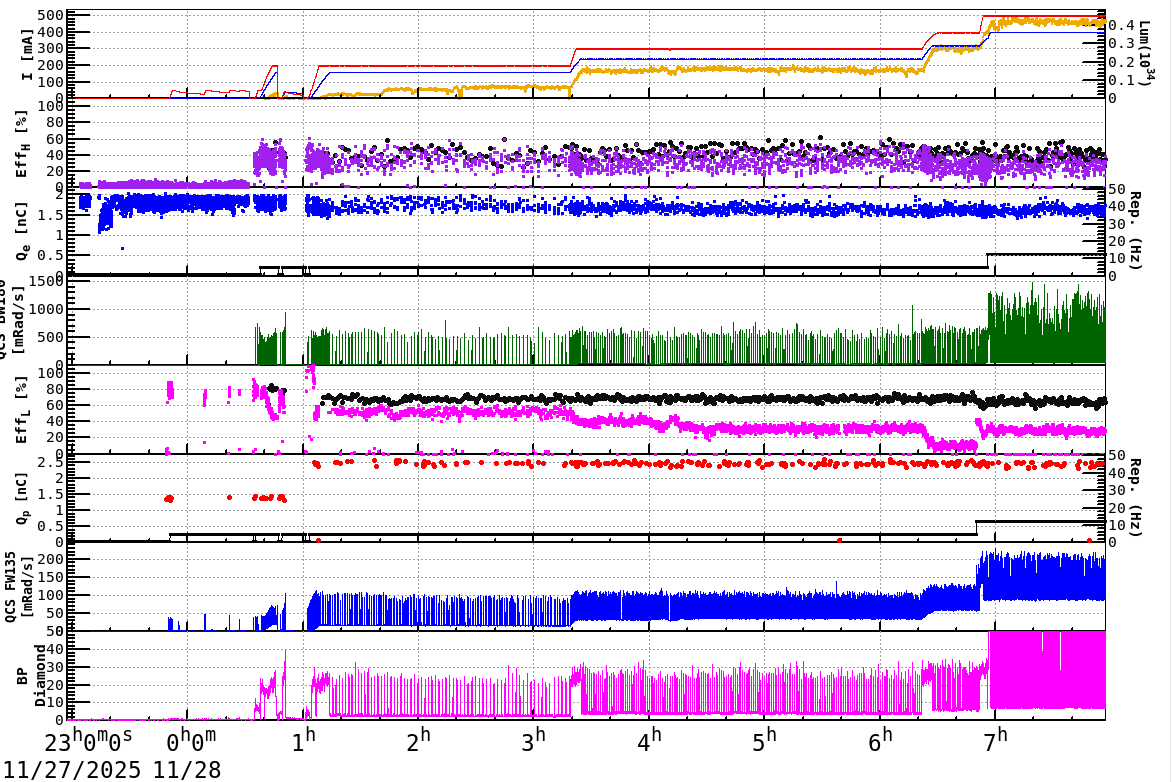Click the BP Diamond axis title

pyautogui.click(x=27, y=675)
